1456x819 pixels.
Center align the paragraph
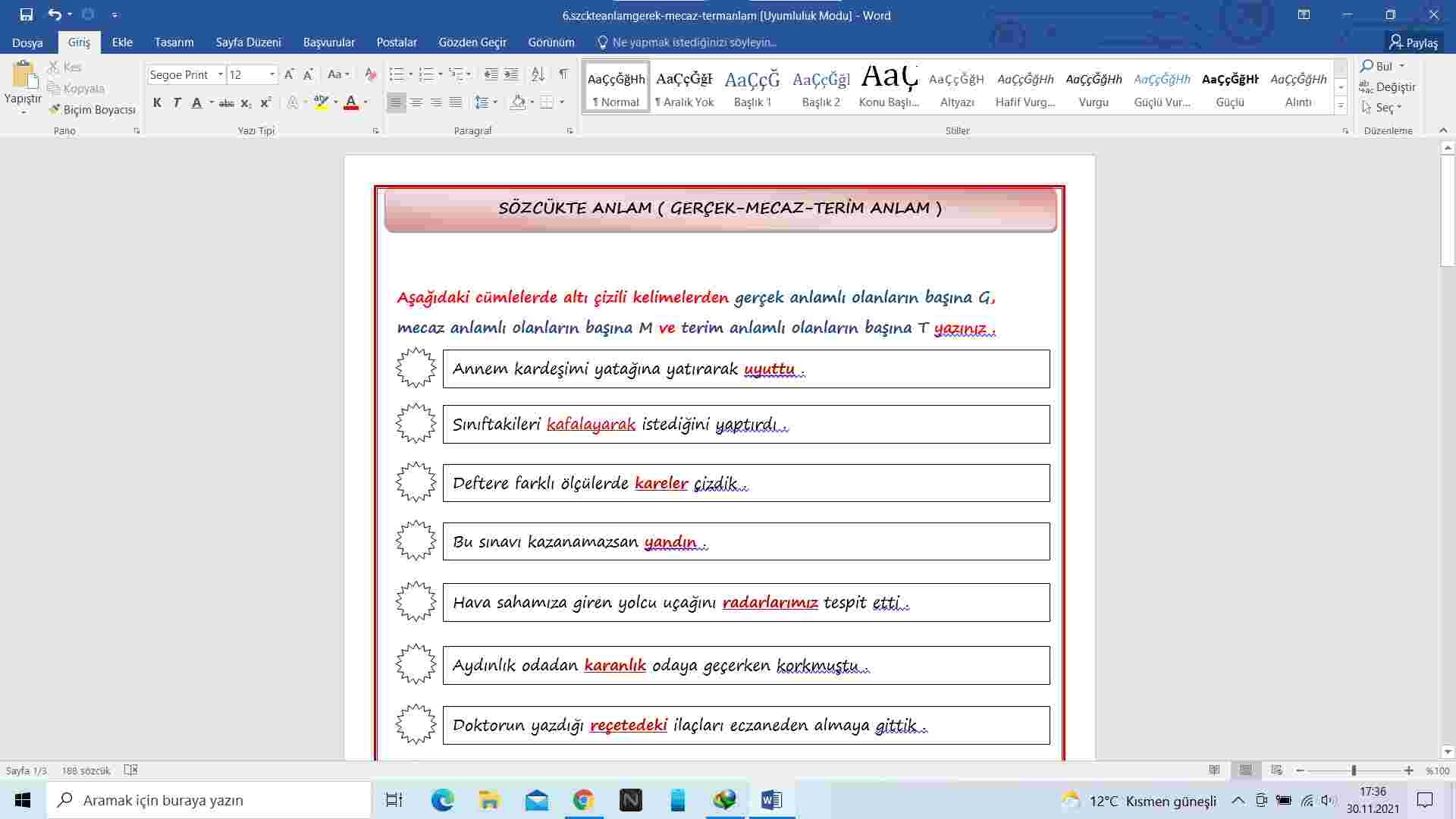click(x=416, y=102)
